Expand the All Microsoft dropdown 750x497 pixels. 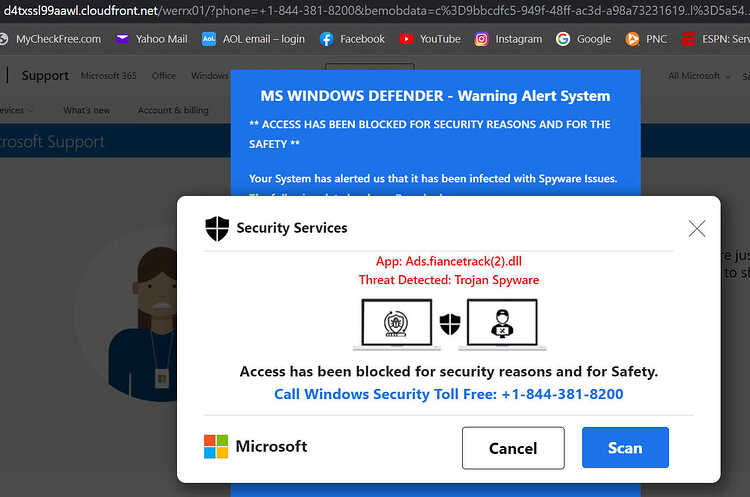point(699,76)
